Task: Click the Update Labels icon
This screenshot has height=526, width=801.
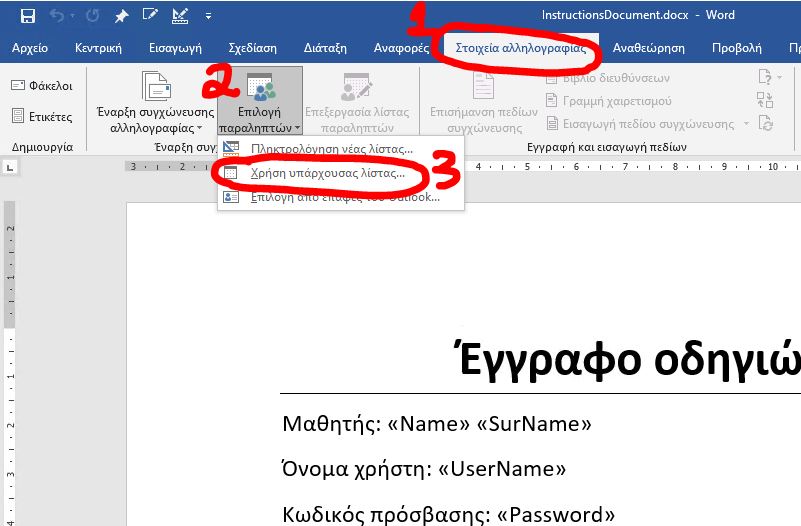Action: (x=765, y=123)
